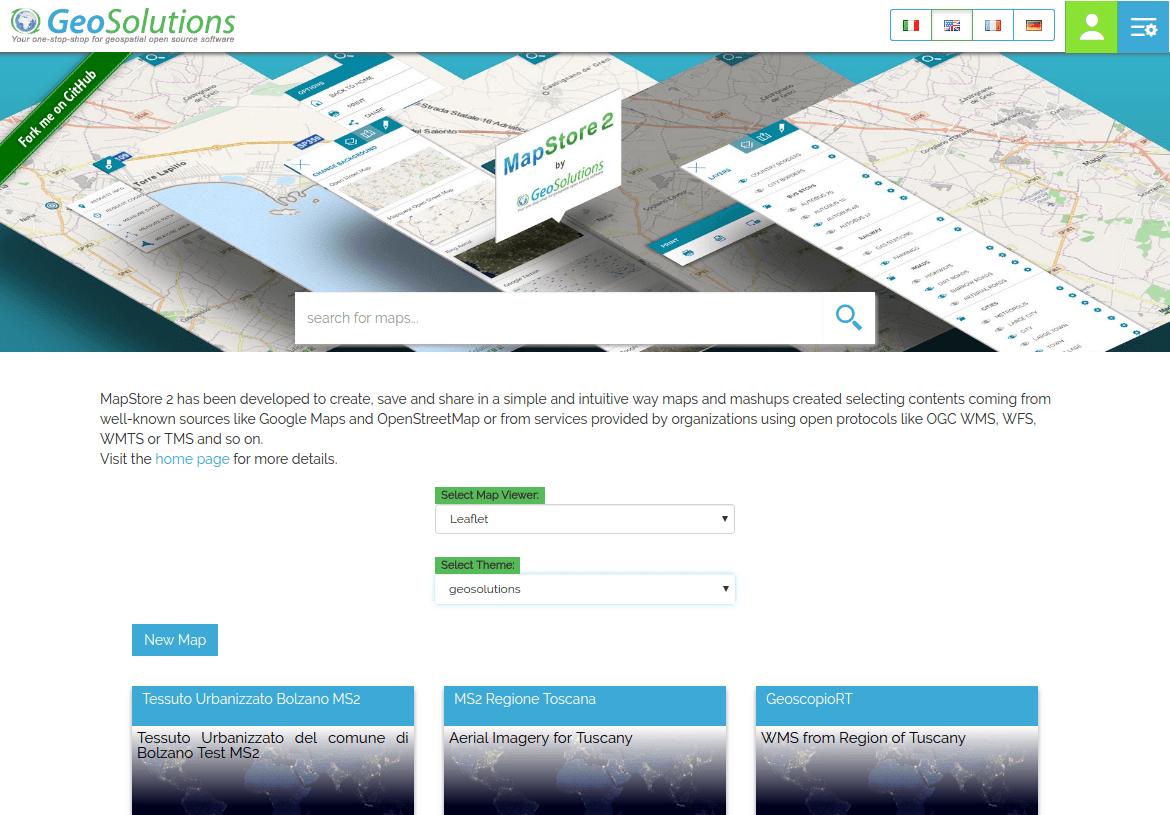This screenshot has width=1170, height=815.
Task: Open the MS2 Regione Toscana map card
Action: click(x=585, y=700)
